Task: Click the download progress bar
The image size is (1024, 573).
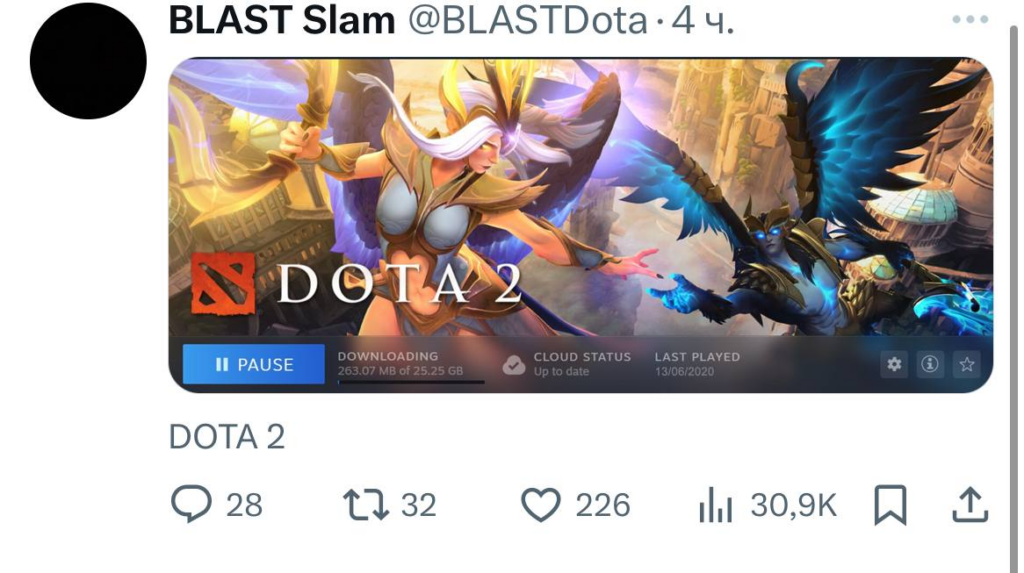Action: pos(411,382)
